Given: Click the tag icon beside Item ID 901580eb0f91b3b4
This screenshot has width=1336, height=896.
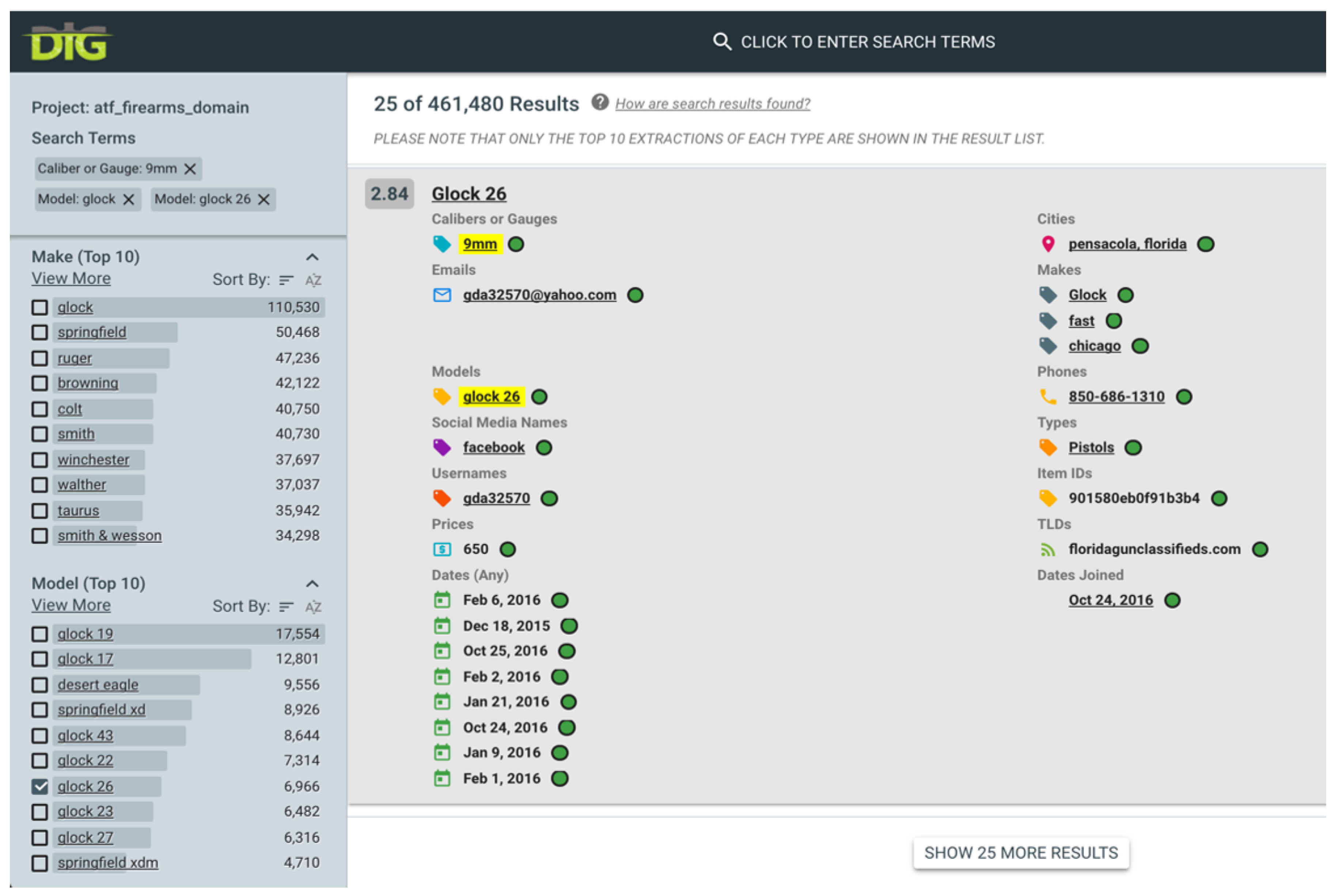Looking at the screenshot, I should tap(1047, 499).
